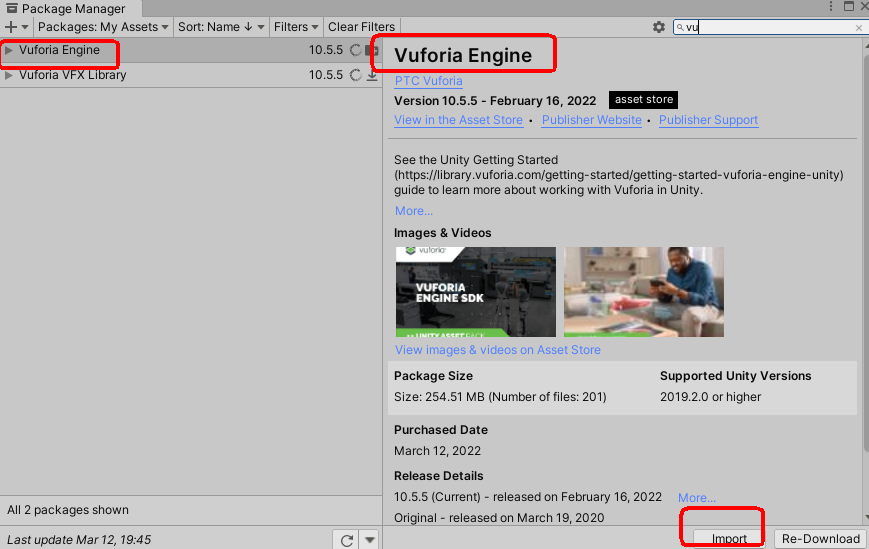The image size is (869, 549).
Task: Click the asset store tag badge
Action: click(643, 100)
